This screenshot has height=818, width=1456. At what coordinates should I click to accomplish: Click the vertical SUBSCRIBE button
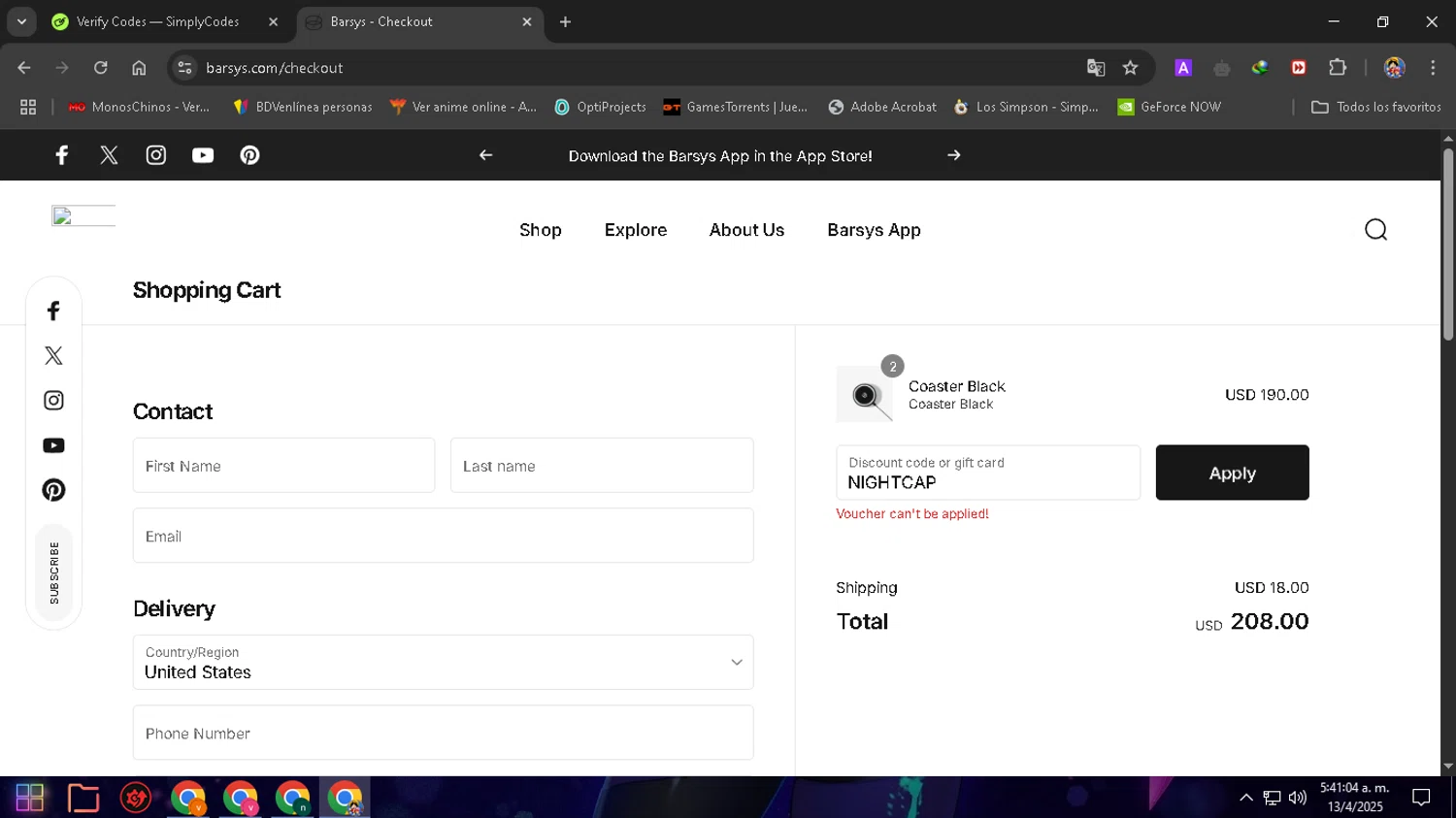tap(53, 573)
